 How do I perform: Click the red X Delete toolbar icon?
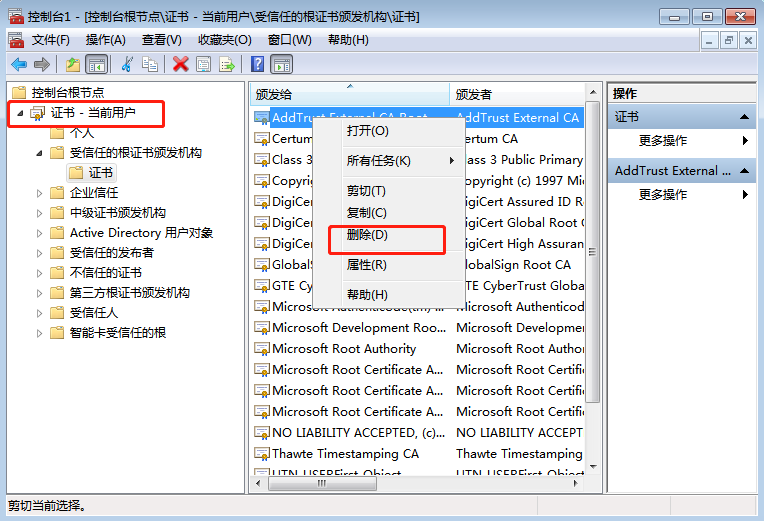(181, 64)
